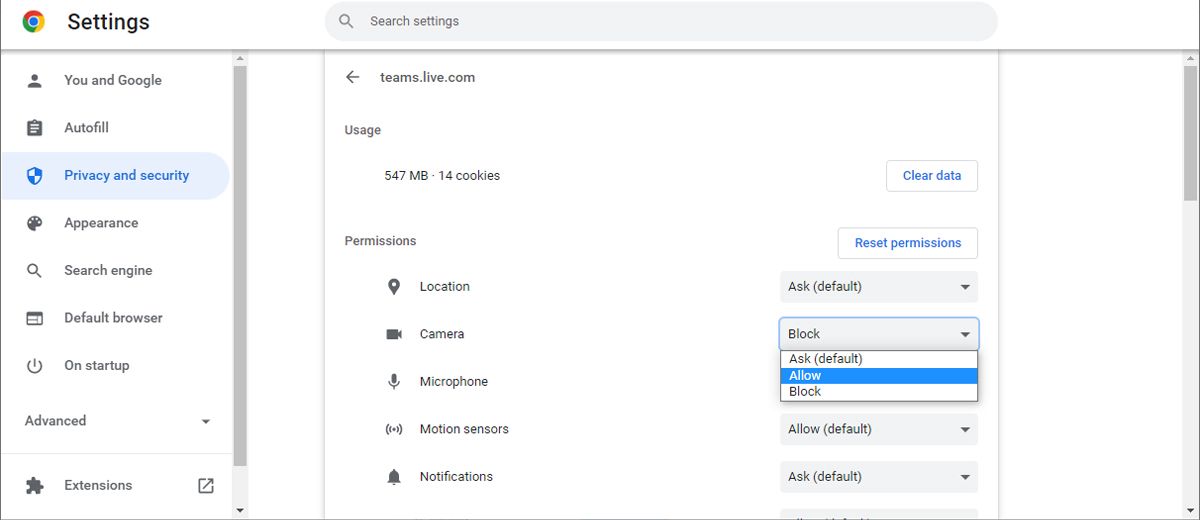Open Default browser settings section
This screenshot has width=1200, height=520.
click(x=115, y=318)
